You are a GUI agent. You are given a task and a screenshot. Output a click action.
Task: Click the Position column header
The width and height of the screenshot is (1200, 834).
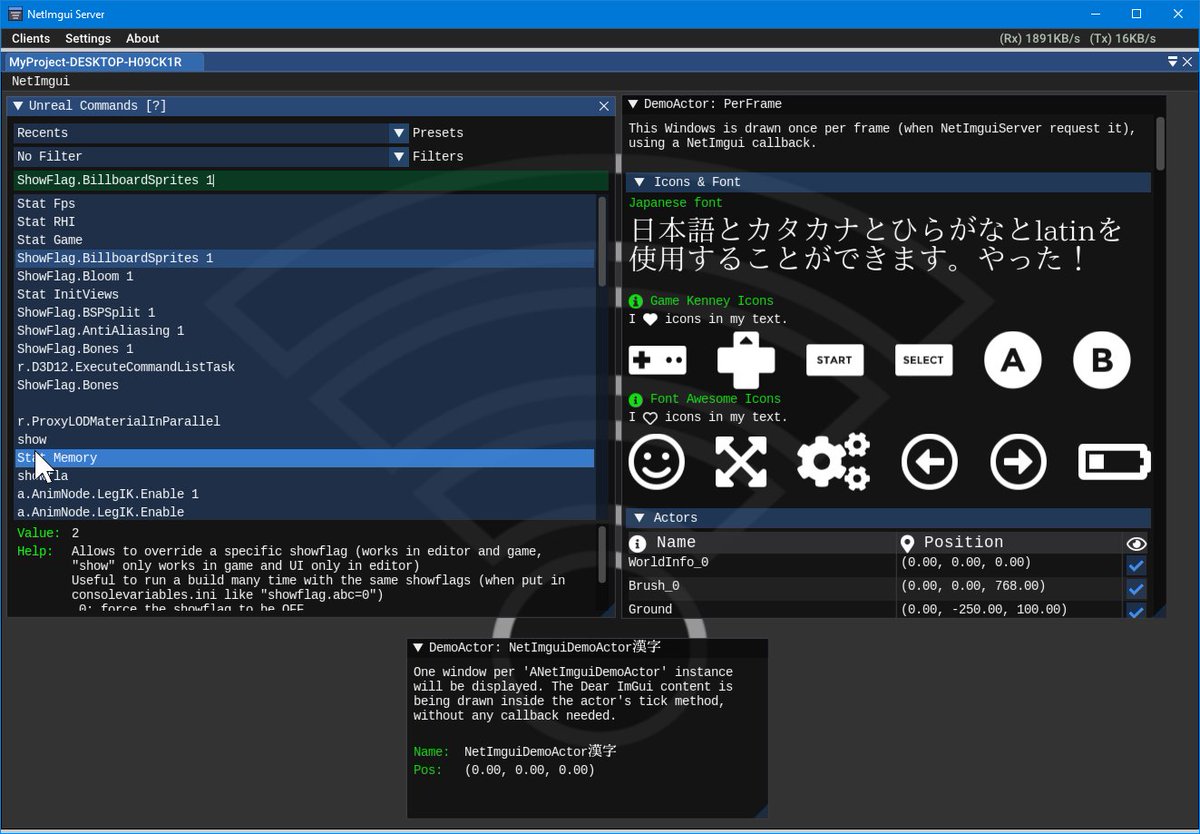1010,543
